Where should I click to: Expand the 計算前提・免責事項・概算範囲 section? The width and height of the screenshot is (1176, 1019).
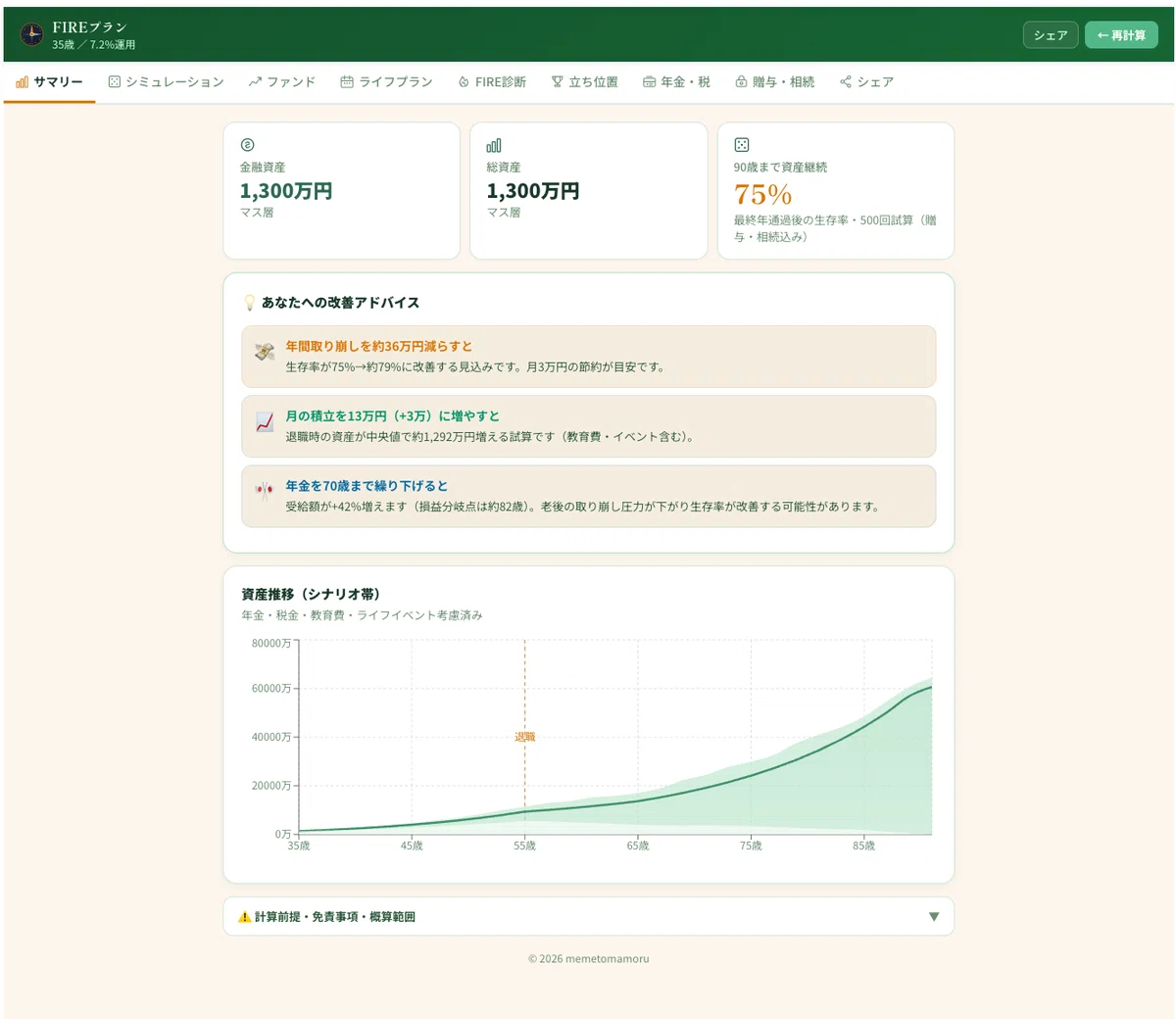[x=588, y=917]
